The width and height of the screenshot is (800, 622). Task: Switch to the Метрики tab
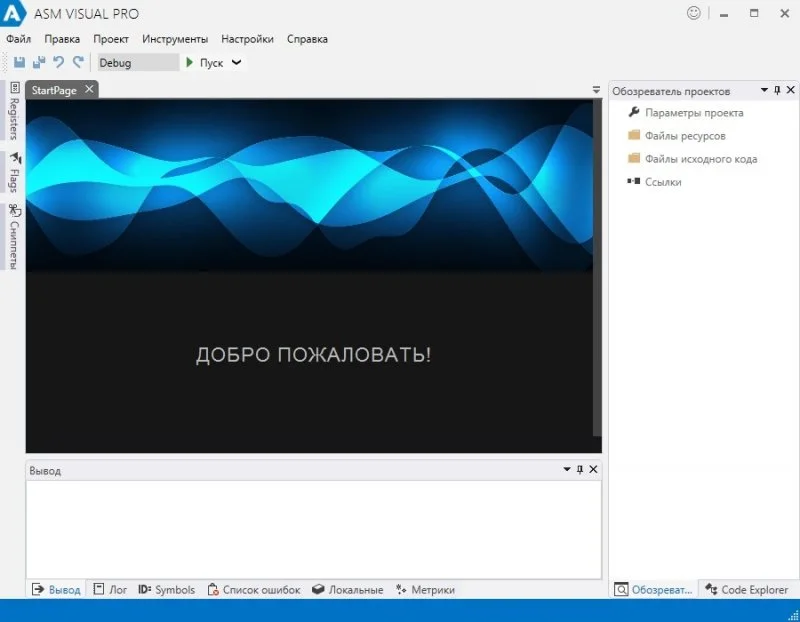[426, 589]
